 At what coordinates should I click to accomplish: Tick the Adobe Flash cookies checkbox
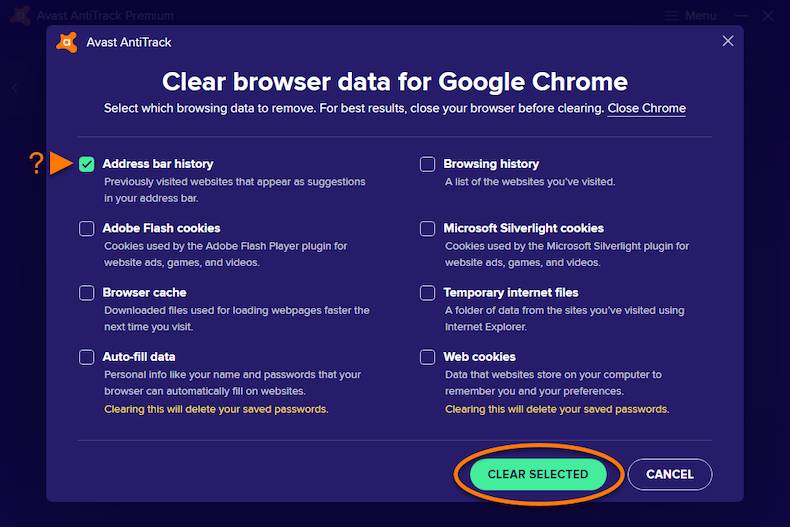87,228
